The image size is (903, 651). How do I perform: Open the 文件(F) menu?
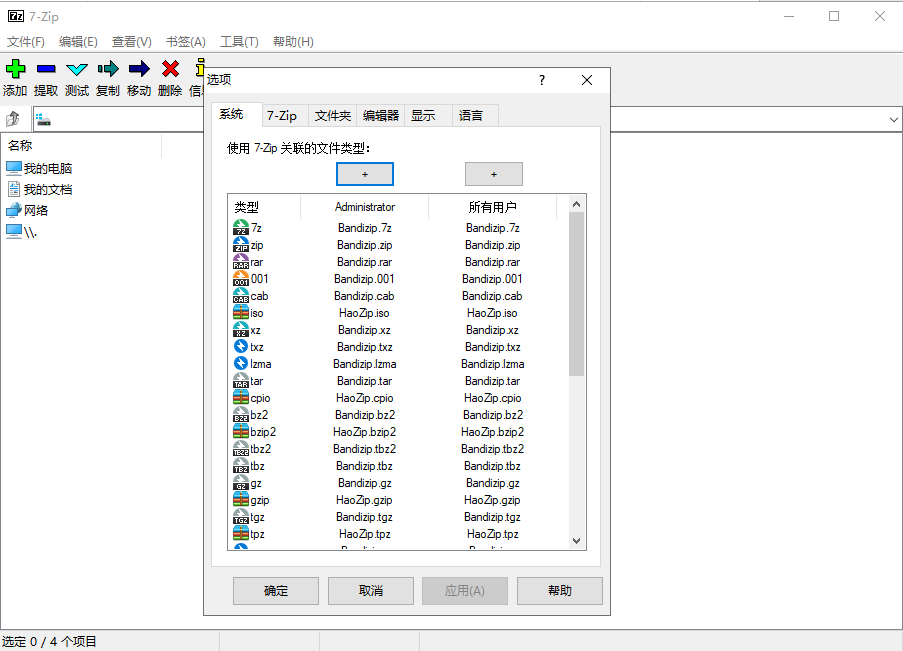click(25, 41)
